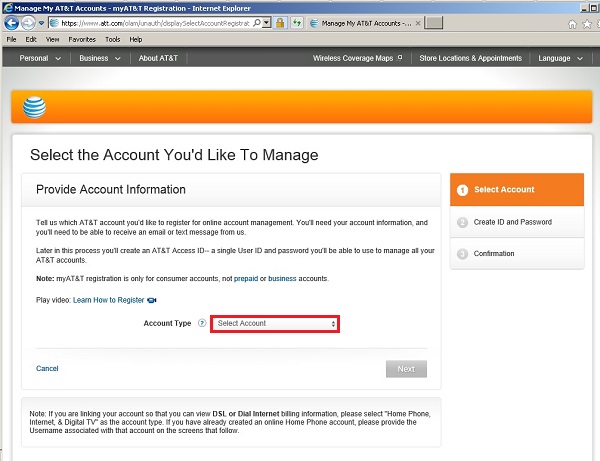The height and width of the screenshot is (461, 600).
Task: Open a new blank browser tab
Action: click(434, 23)
